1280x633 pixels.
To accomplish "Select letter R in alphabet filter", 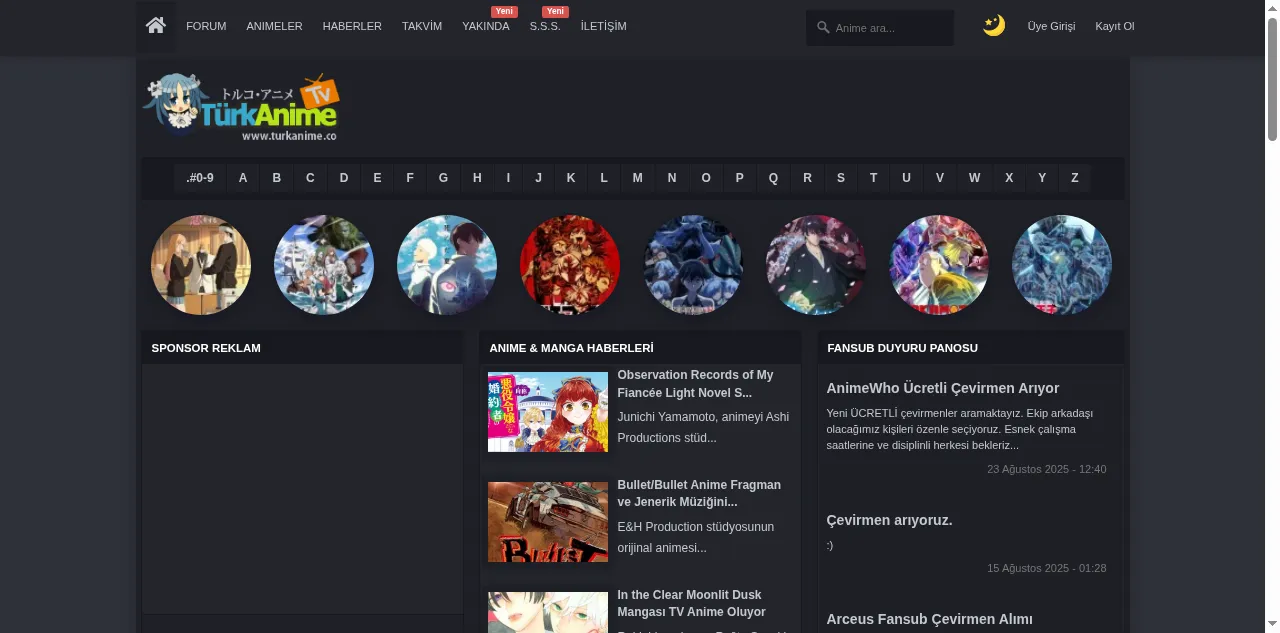I will pos(807,178).
